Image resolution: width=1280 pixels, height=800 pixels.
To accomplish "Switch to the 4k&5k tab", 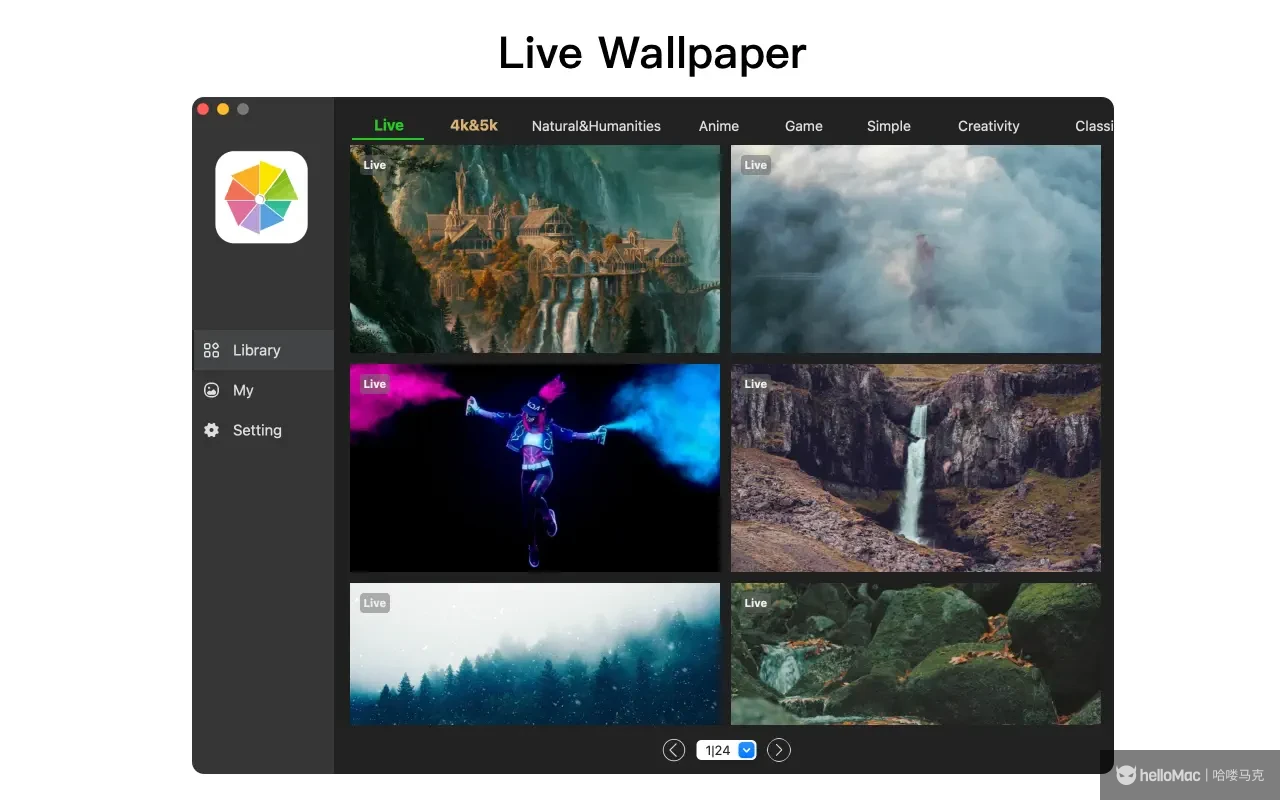I will (x=474, y=125).
